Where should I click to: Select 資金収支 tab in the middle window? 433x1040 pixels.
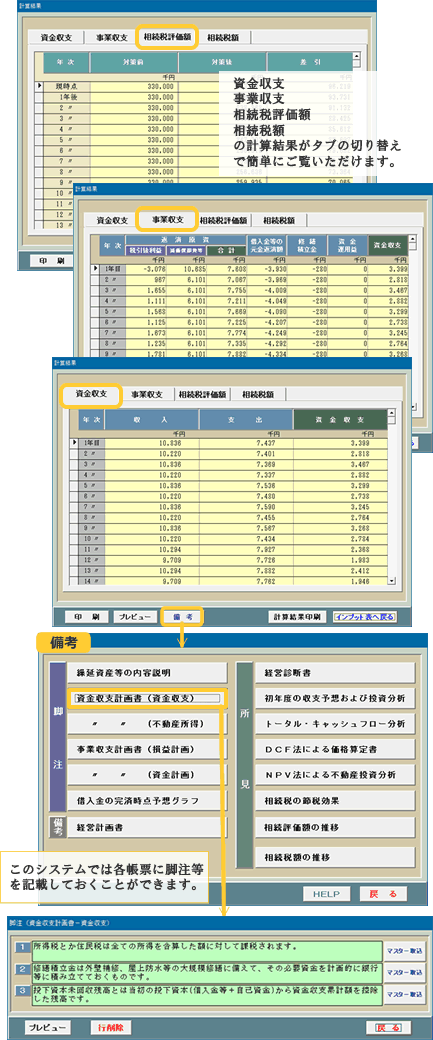111,220
